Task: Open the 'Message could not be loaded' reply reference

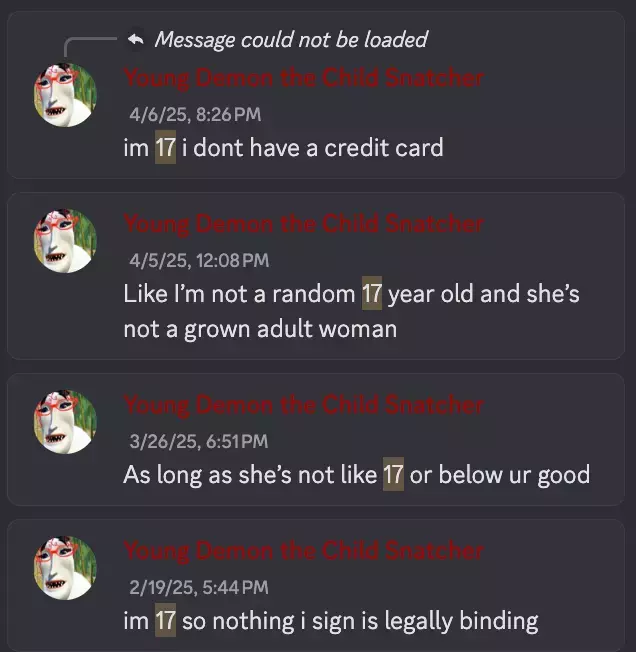Action: coord(291,40)
